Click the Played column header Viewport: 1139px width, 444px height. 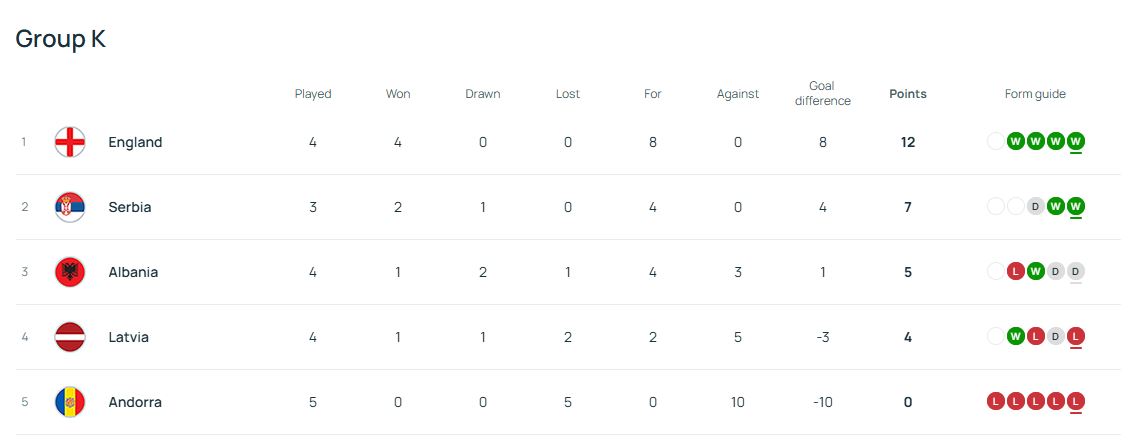(x=313, y=94)
